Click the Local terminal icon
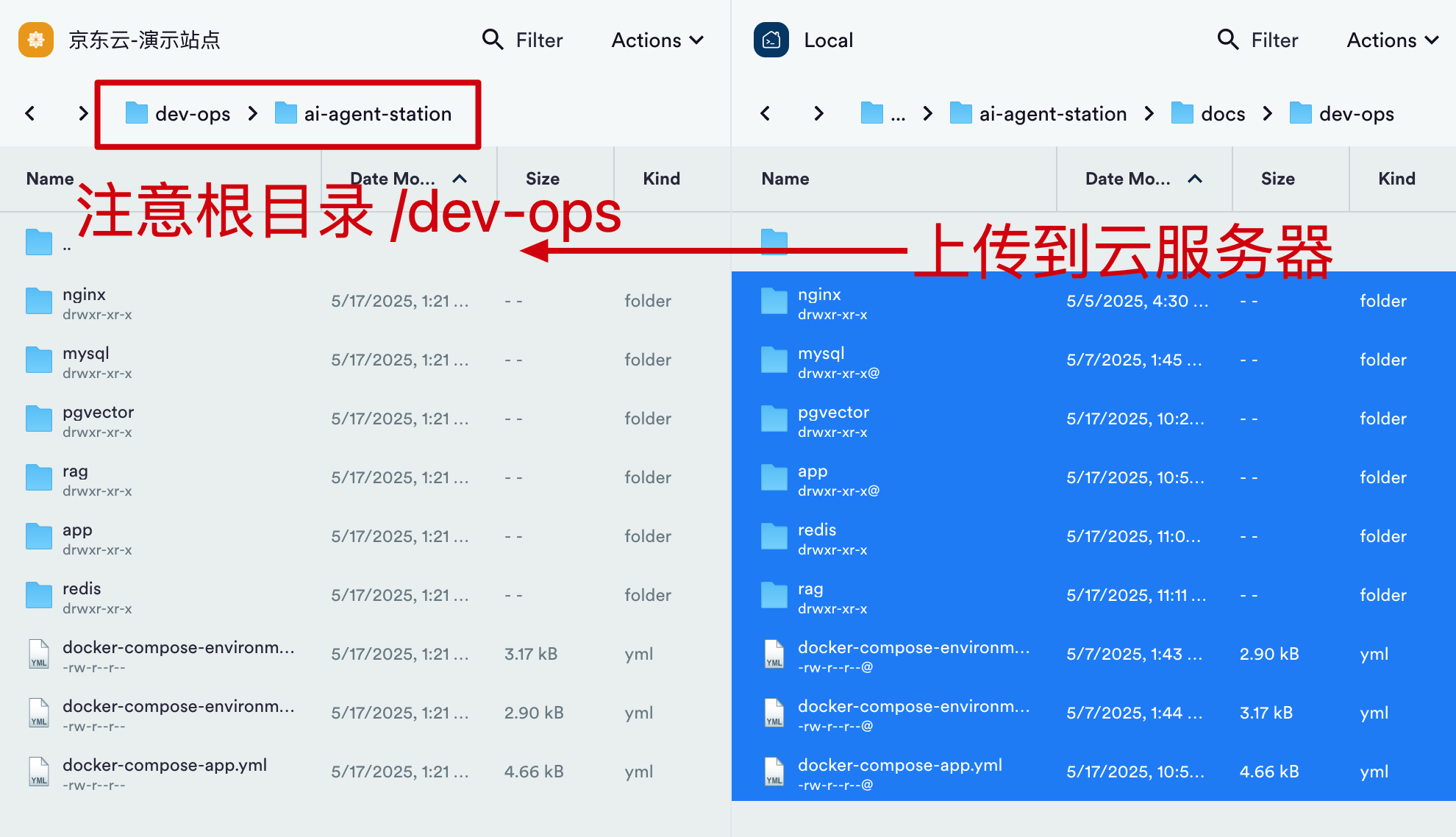This screenshot has height=837, width=1456. tap(771, 40)
